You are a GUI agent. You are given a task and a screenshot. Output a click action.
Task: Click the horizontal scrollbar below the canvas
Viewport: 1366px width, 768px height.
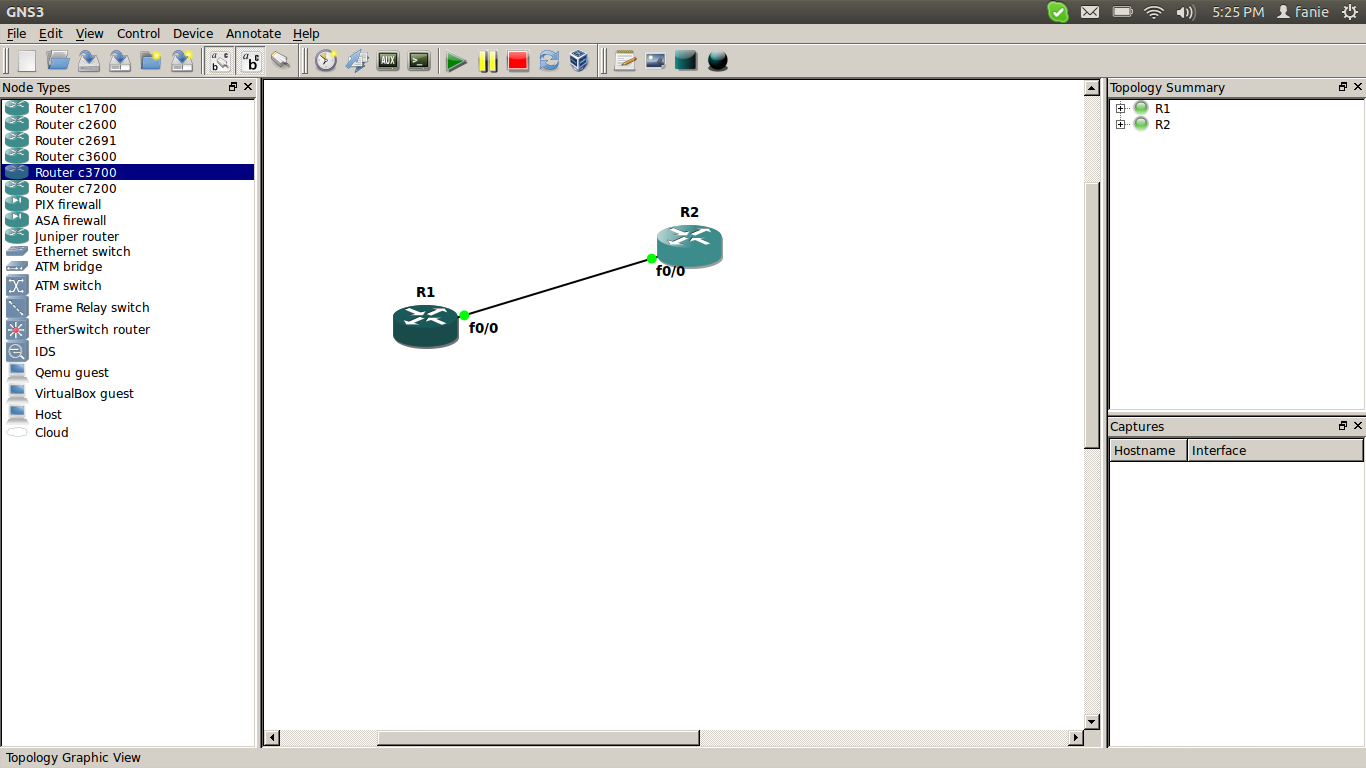point(537,738)
